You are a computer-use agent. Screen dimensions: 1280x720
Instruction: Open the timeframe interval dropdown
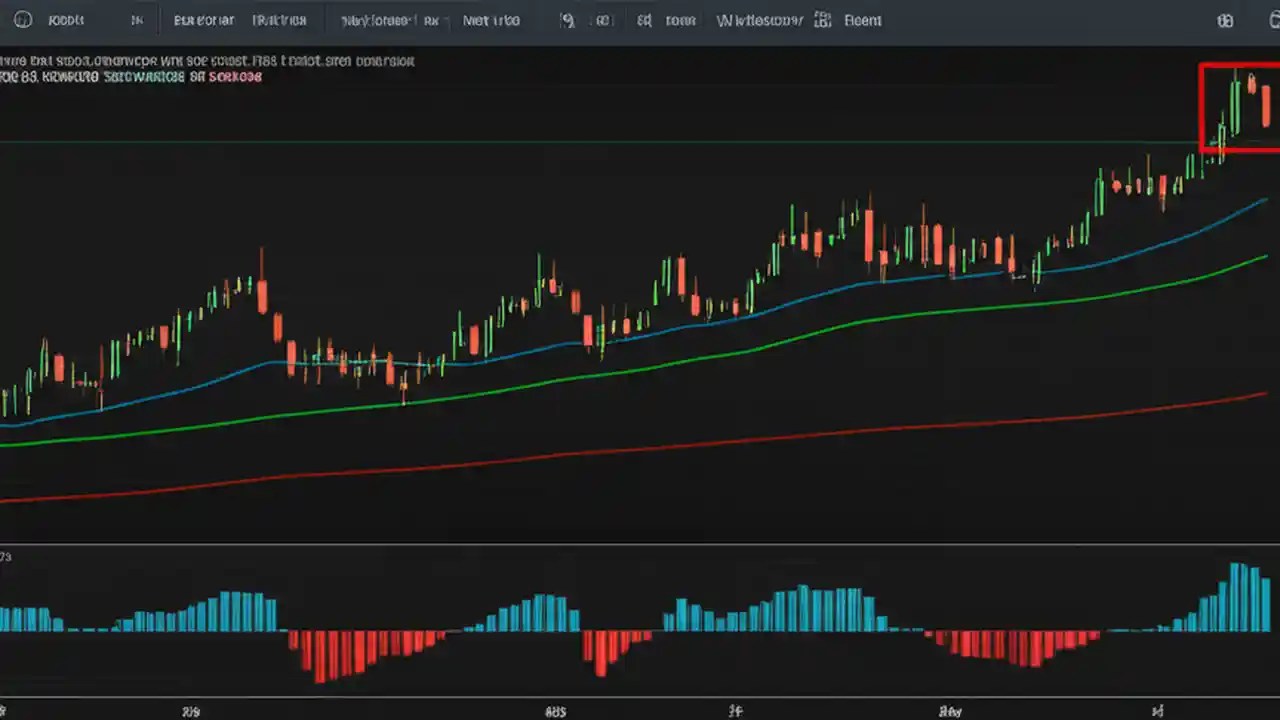[x=137, y=20]
